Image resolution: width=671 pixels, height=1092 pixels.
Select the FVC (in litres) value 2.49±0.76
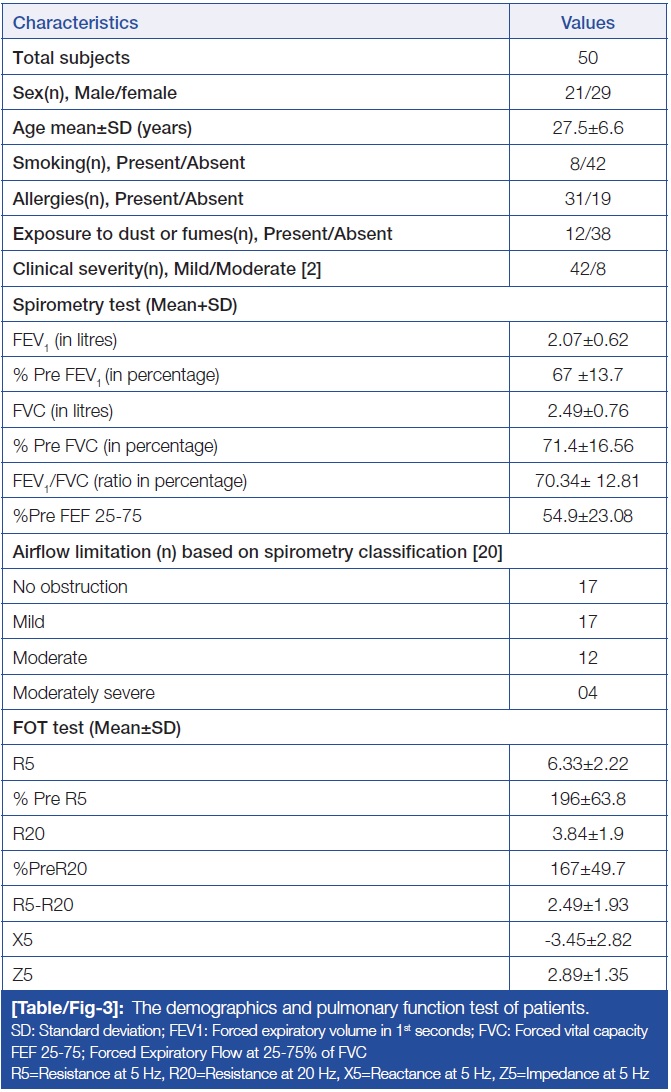point(588,410)
